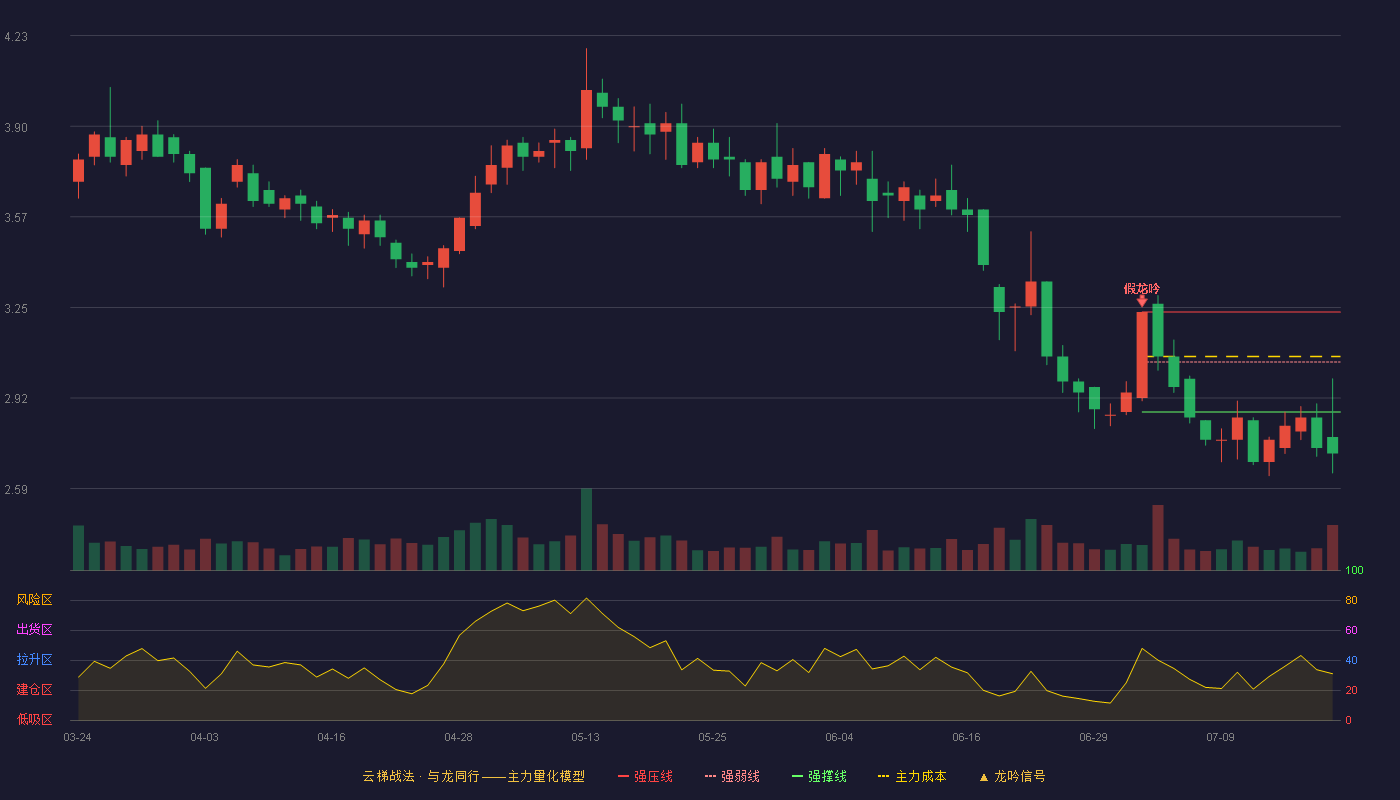
Task: Select the 出货区 zone label
Action: 34,630
